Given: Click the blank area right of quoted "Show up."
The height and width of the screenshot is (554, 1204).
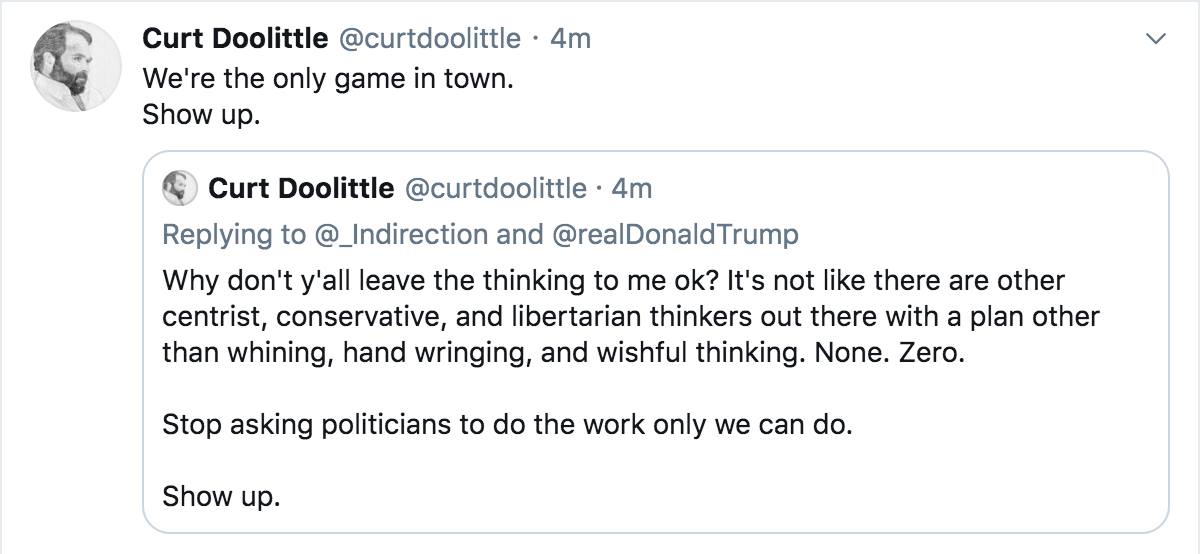Looking at the screenshot, I should (700, 496).
